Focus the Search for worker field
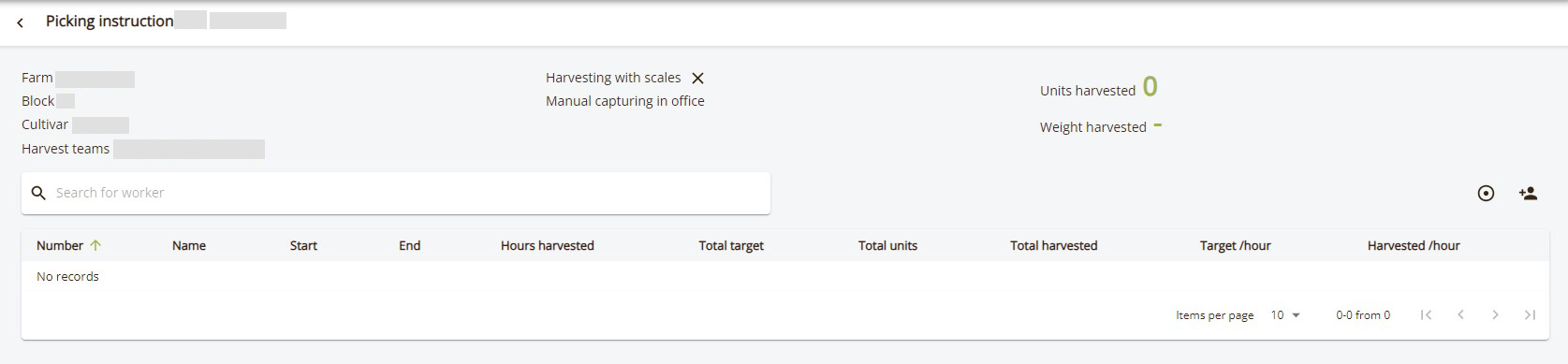Screen dimensions: 1568x364 coord(396,193)
